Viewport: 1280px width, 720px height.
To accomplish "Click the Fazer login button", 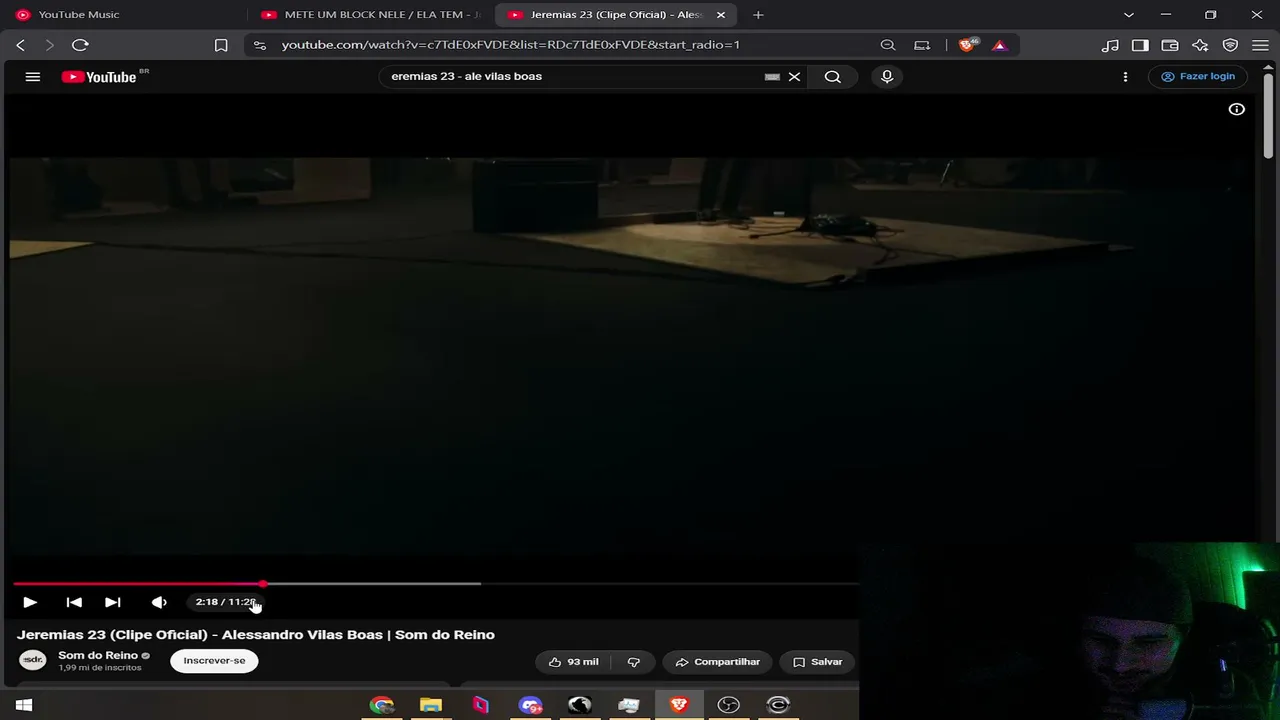I will [1198, 76].
